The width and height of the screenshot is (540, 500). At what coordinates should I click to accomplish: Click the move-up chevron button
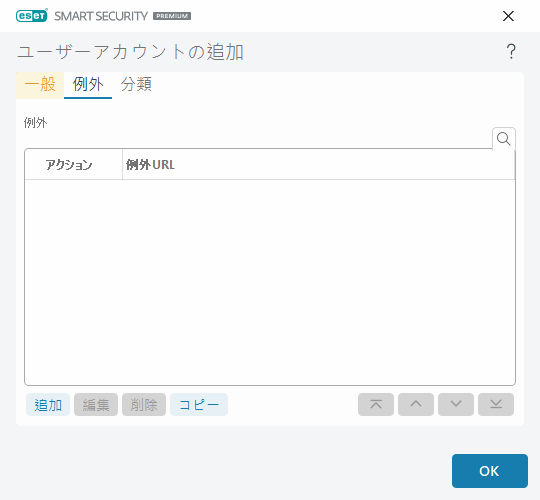[x=416, y=404]
